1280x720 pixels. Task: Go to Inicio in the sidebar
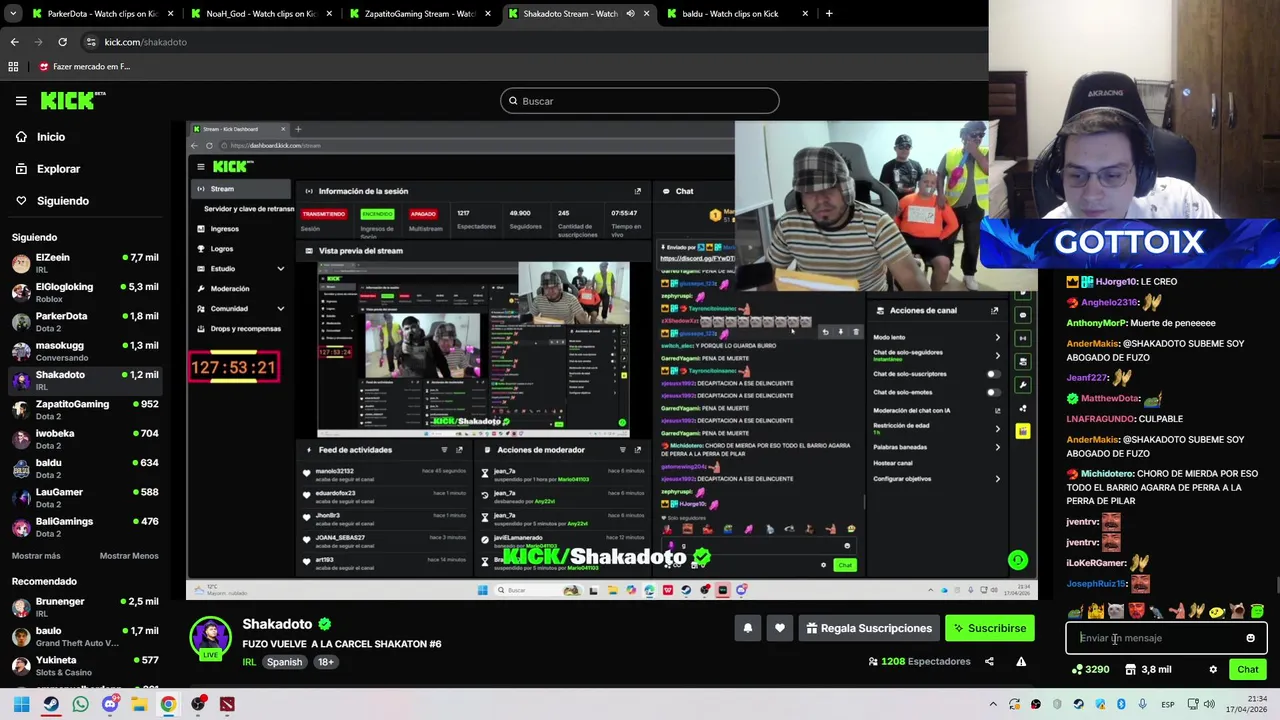click(40, 137)
